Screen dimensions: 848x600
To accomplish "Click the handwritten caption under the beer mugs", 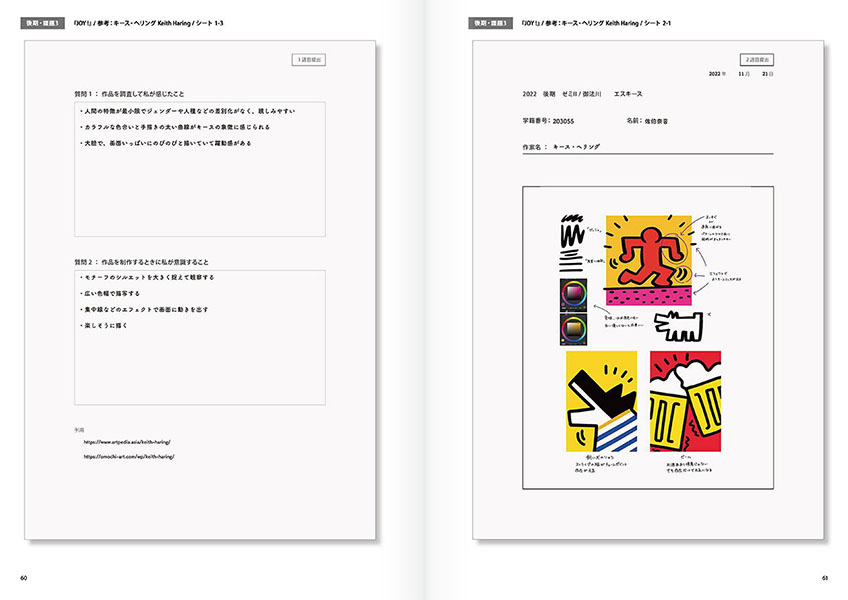I will tap(689, 464).
